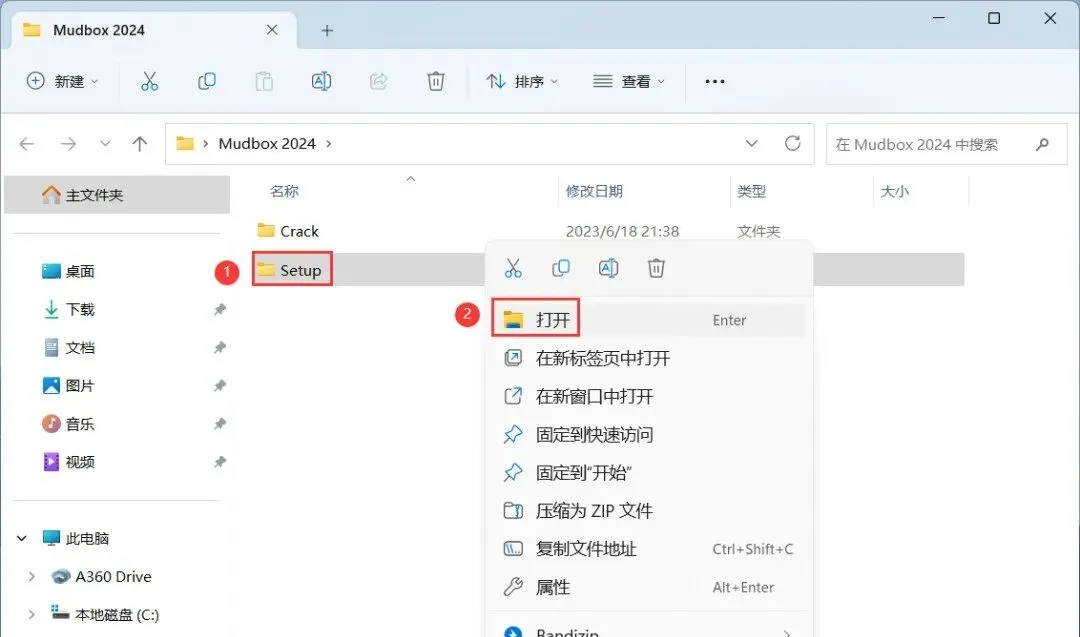Click the search magnifier icon
This screenshot has width=1080, height=637.
pyautogui.click(x=1042, y=144)
